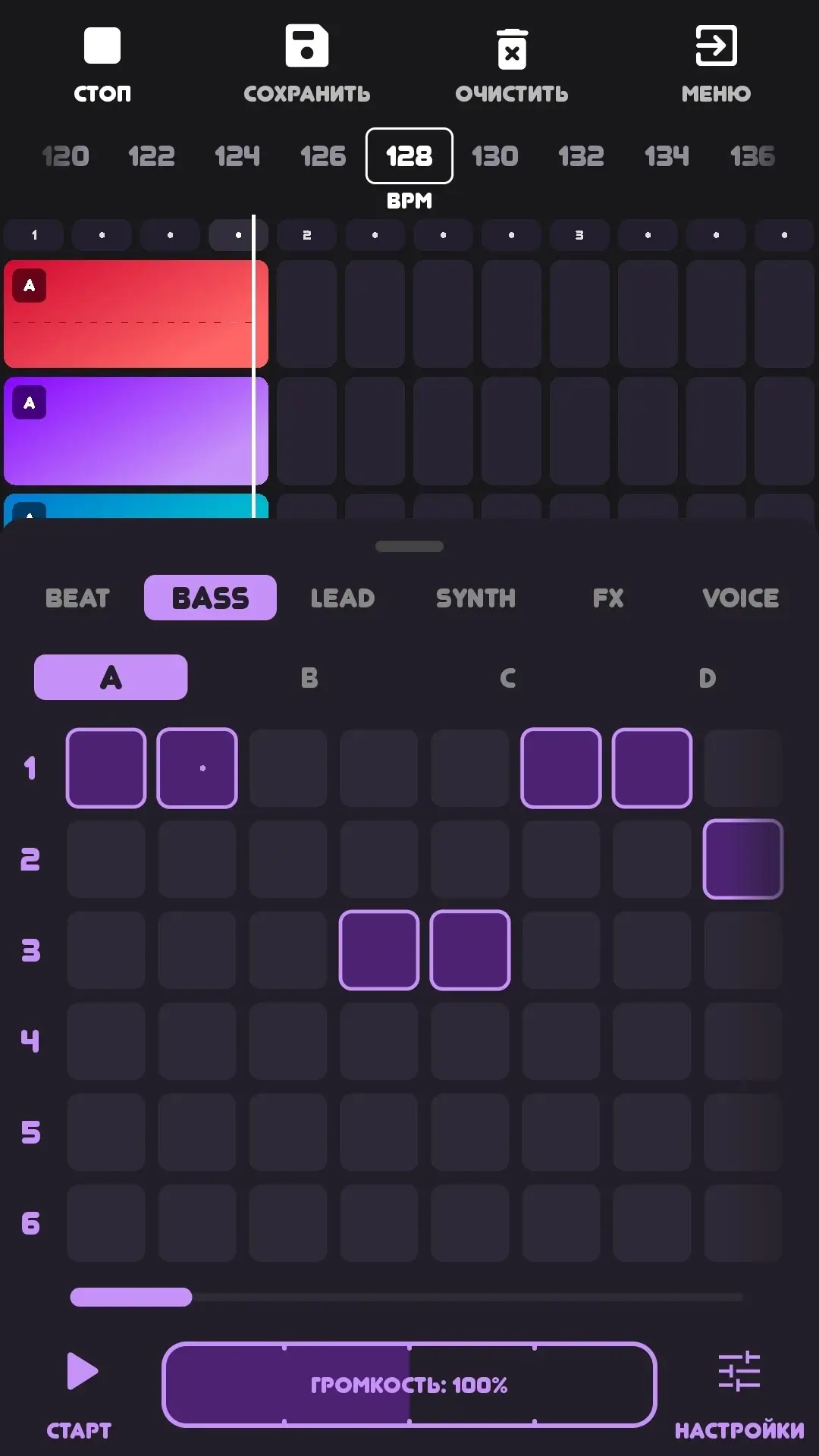This screenshot has height=1456, width=819.
Task: Select pattern bank C
Action: click(508, 678)
